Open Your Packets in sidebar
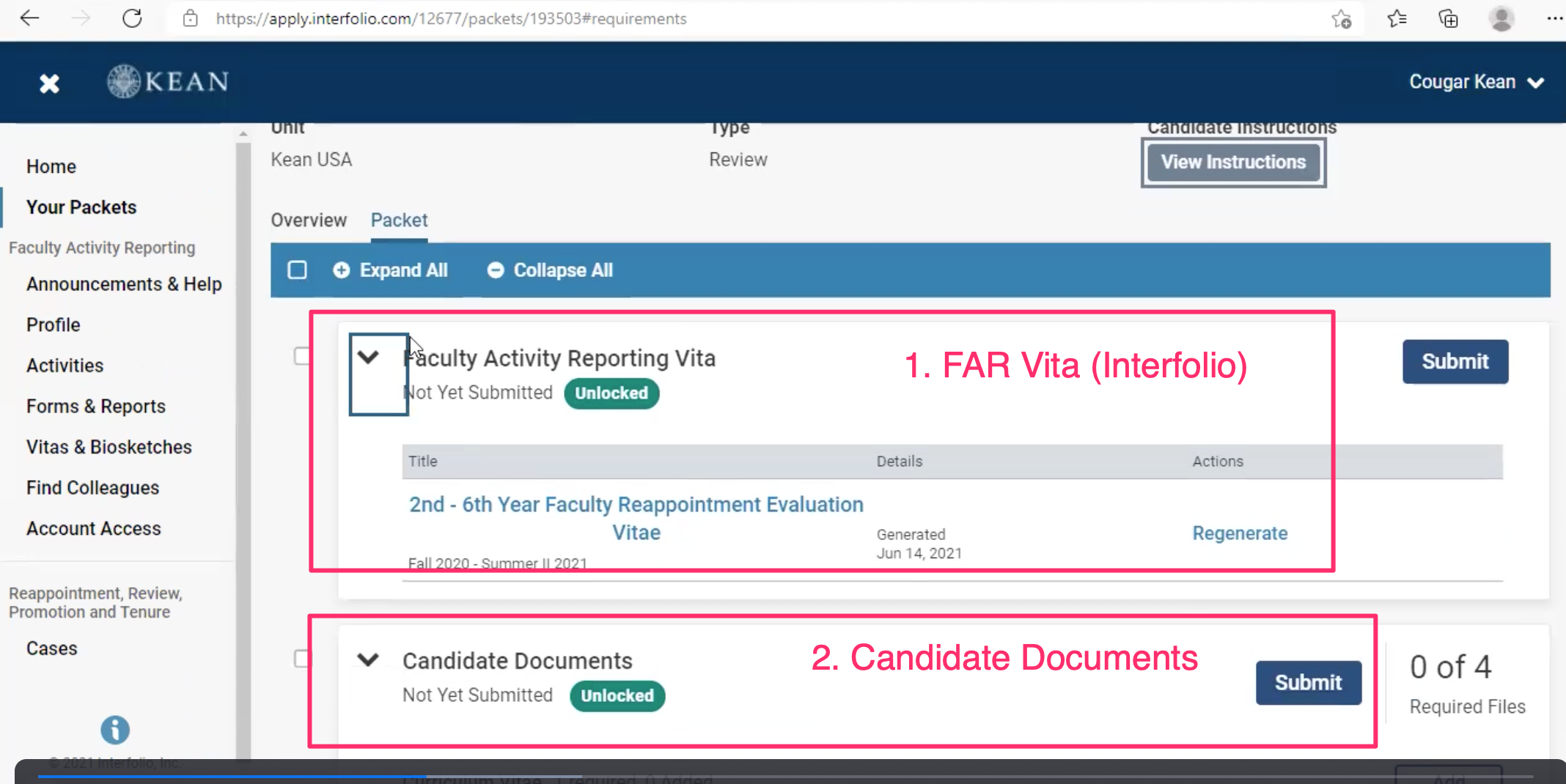This screenshot has width=1566, height=784. pyautogui.click(x=81, y=207)
